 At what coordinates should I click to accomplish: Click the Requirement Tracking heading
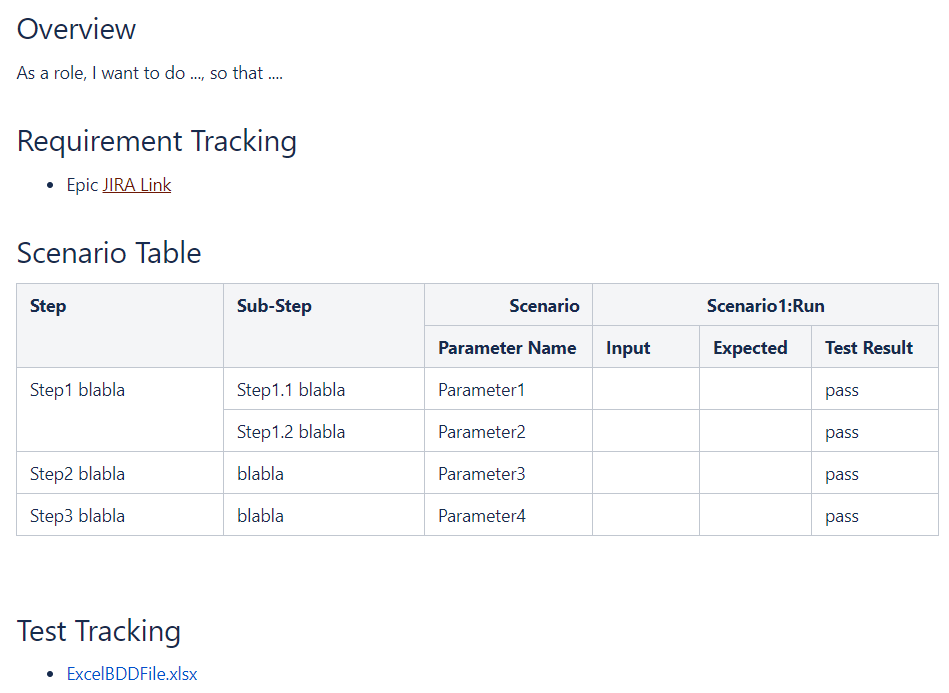pos(157,141)
